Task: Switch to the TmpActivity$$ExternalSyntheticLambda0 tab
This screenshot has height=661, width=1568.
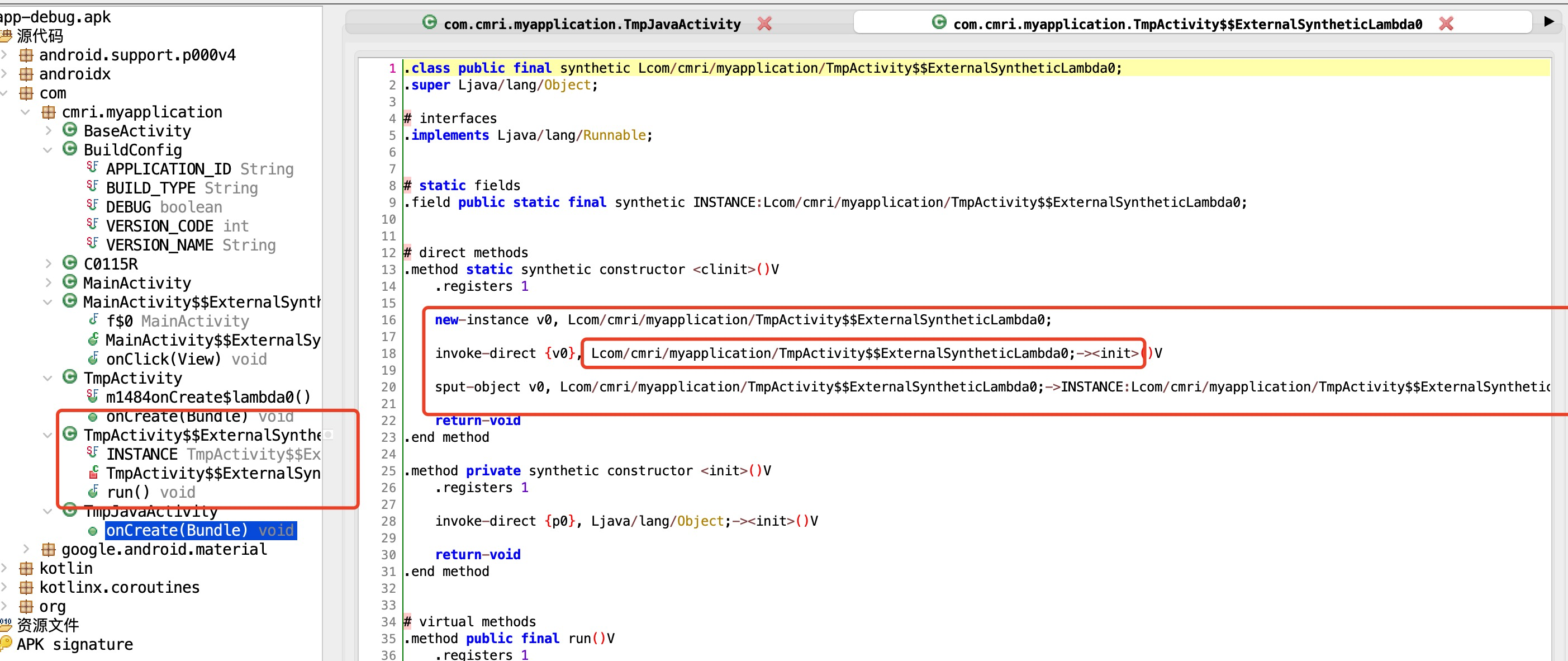Action: pyautogui.click(x=1187, y=23)
